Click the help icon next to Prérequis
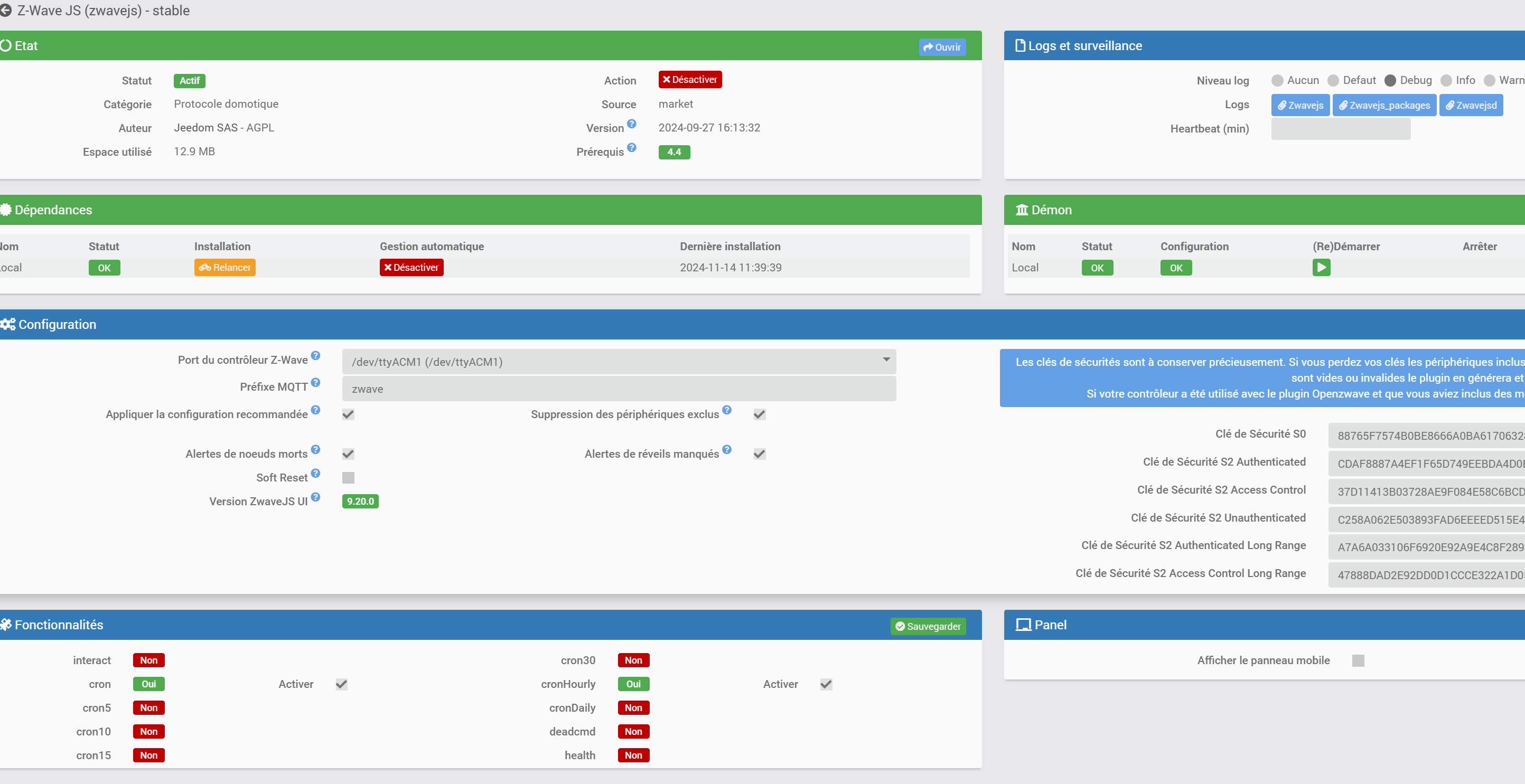Screen dimensions: 1525x784 pyautogui.click(x=632, y=147)
